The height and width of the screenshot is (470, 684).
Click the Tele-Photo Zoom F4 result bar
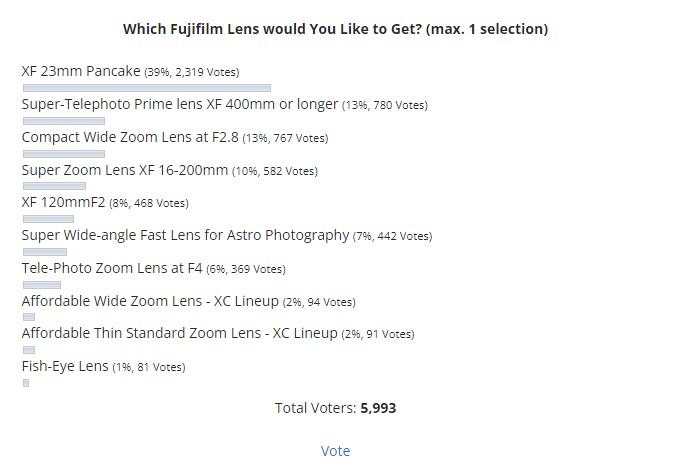click(42, 285)
